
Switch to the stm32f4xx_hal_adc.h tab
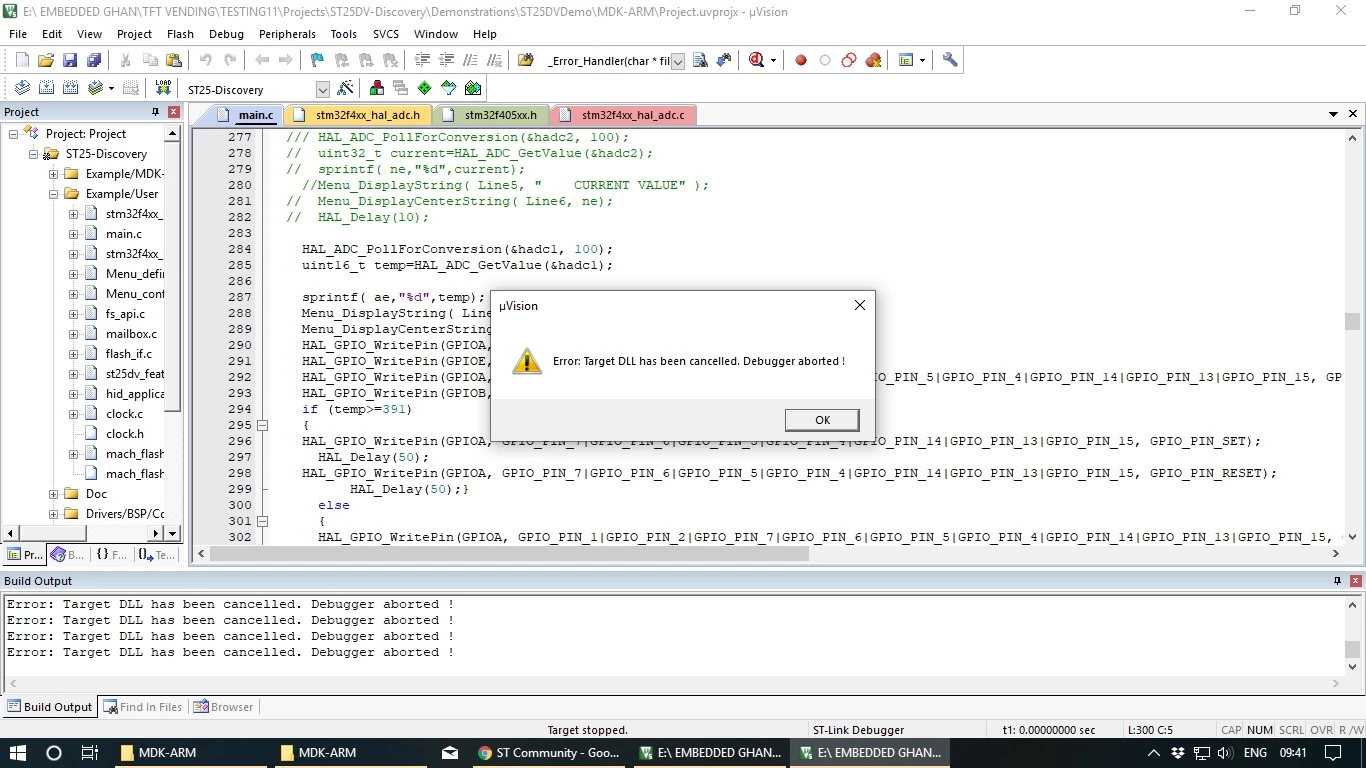361,115
